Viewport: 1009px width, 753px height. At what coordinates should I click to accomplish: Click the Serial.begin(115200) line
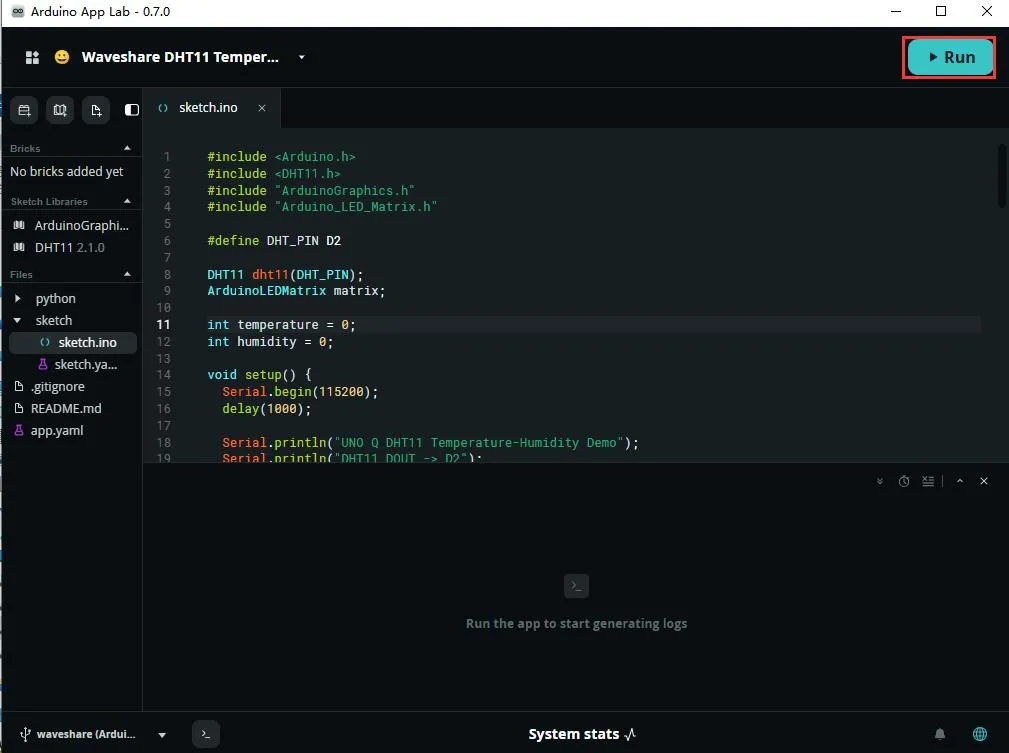point(300,392)
